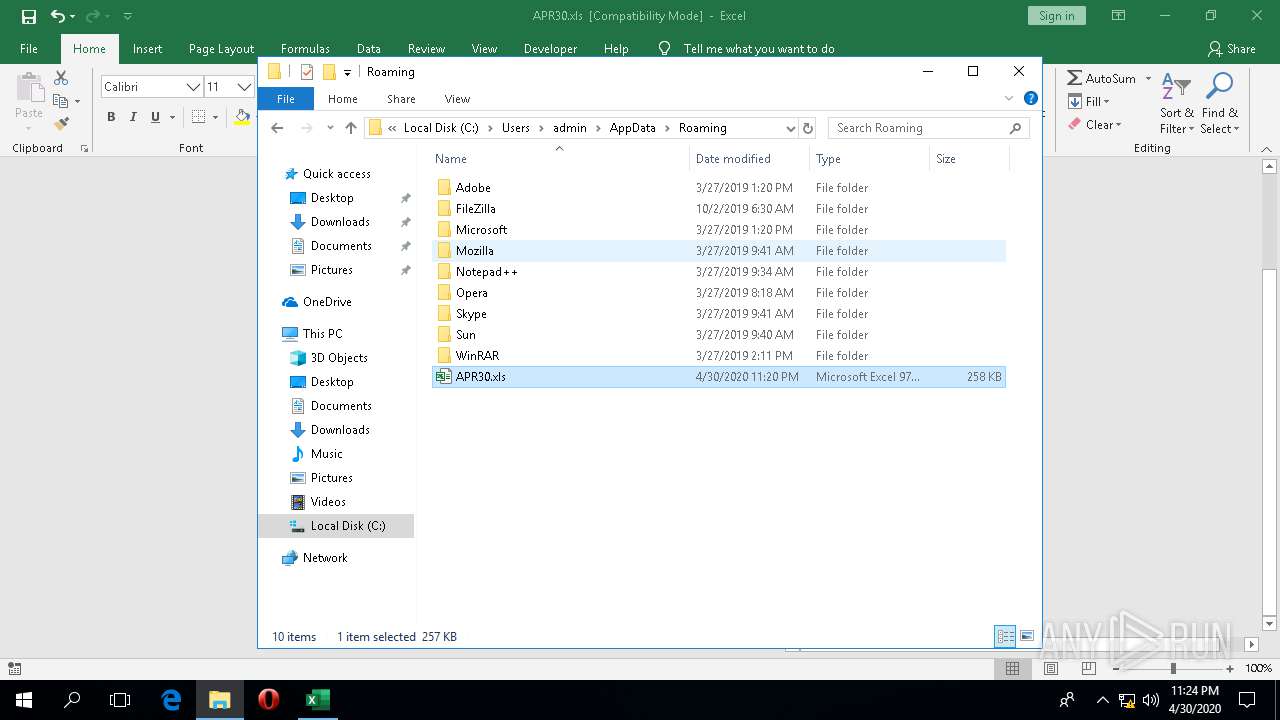Screen dimensions: 1280x720
Task: Switch to Details view icon in Explorer status bar
Action: pos(1005,636)
